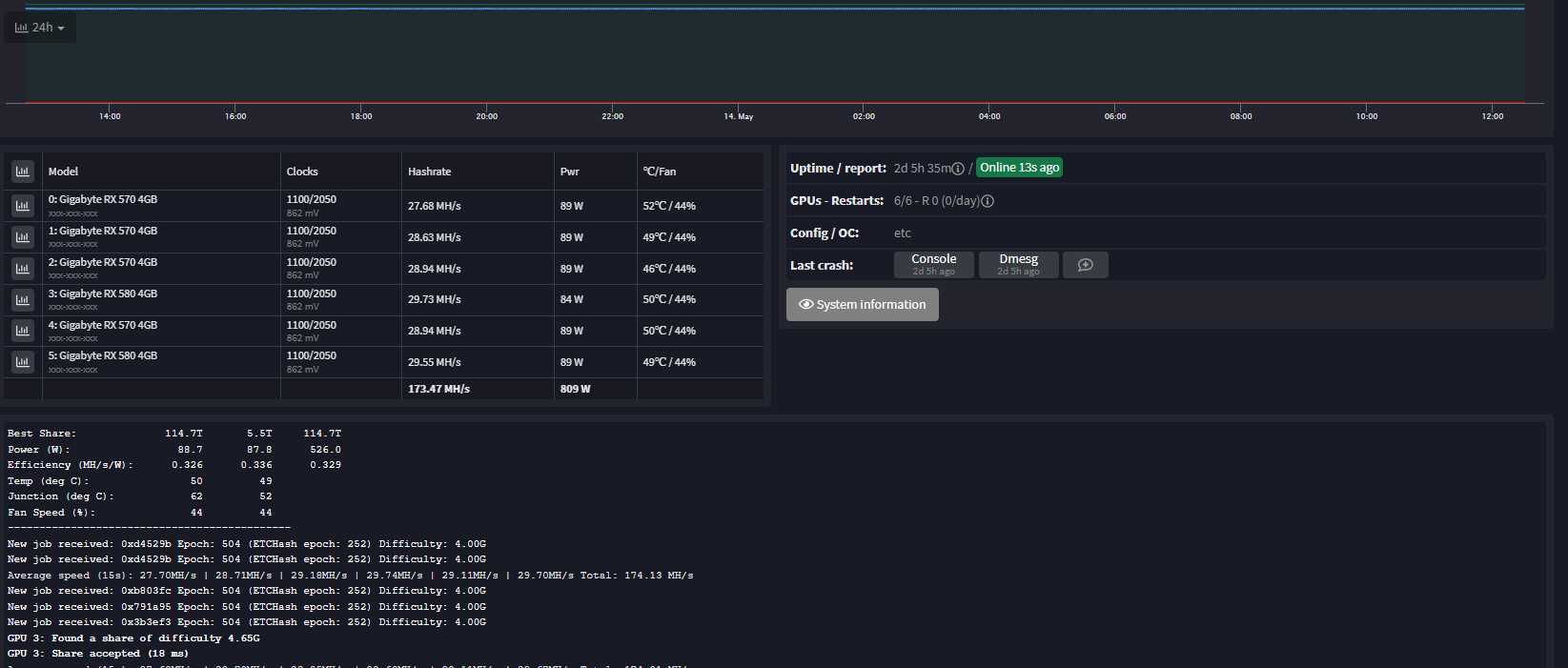Open the Console last crash log
This screenshot has height=668, width=1568.
coord(933,265)
